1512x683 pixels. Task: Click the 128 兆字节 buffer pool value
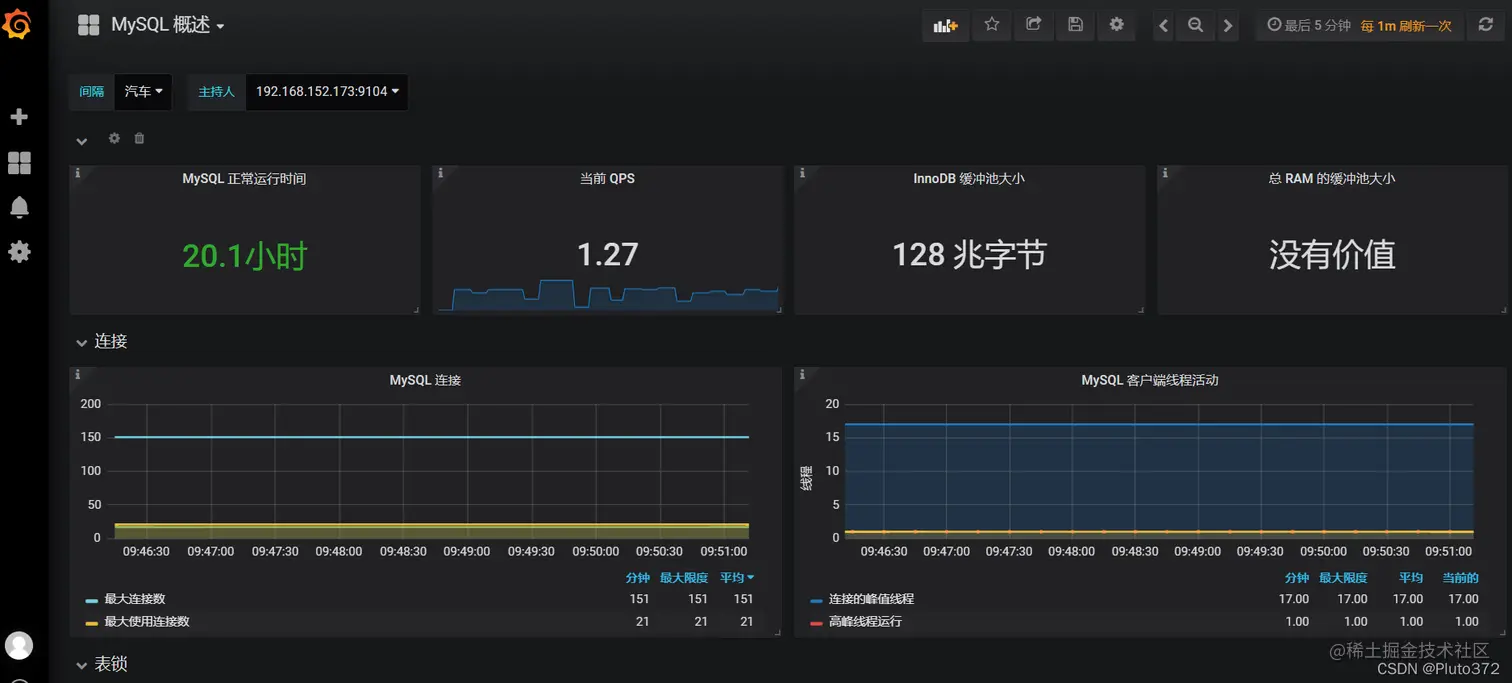pyautogui.click(x=969, y=254)
